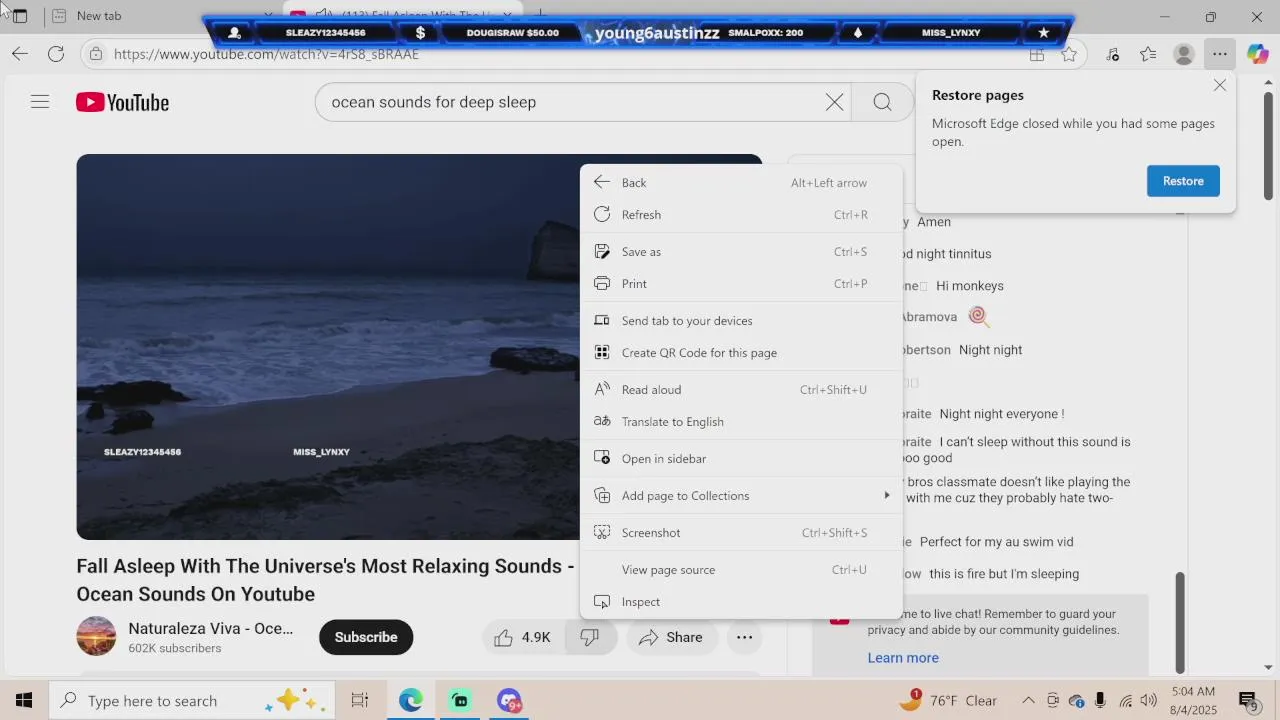Subscribe to Naturaleza Viva channel
This screenshot has width=1280, height=720.
(x=366, y=637)
